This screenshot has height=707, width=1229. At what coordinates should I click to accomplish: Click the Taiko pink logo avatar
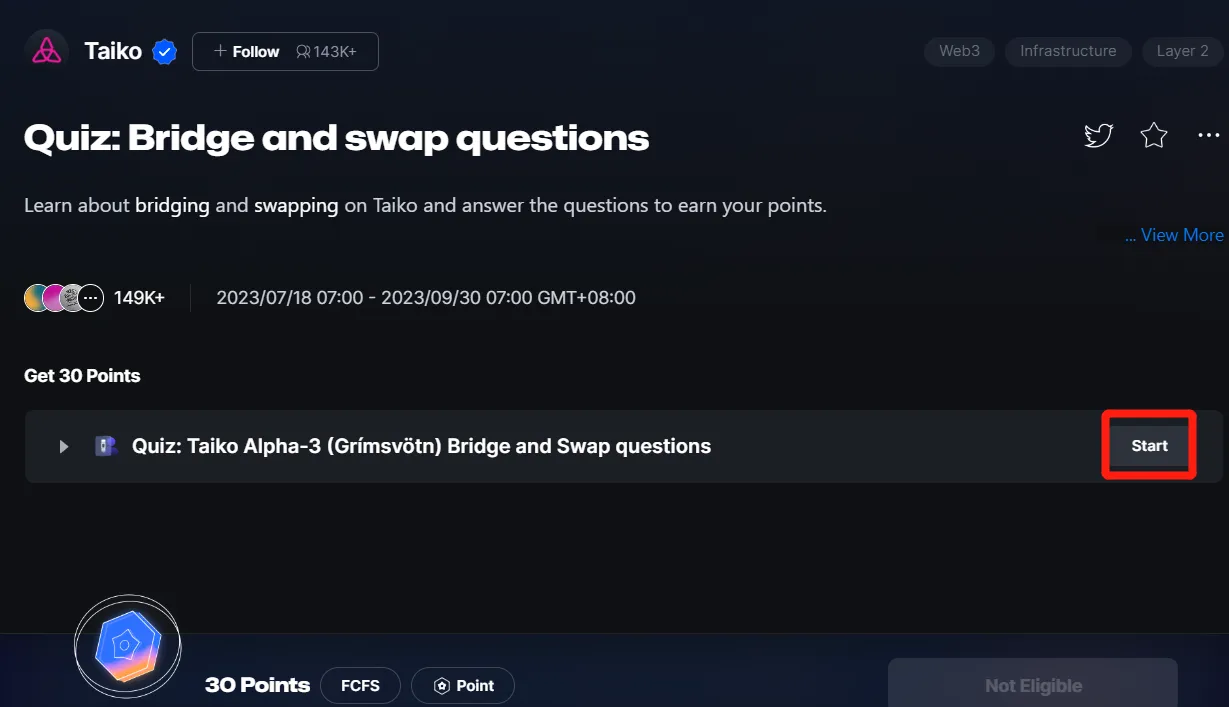point(47,51)
